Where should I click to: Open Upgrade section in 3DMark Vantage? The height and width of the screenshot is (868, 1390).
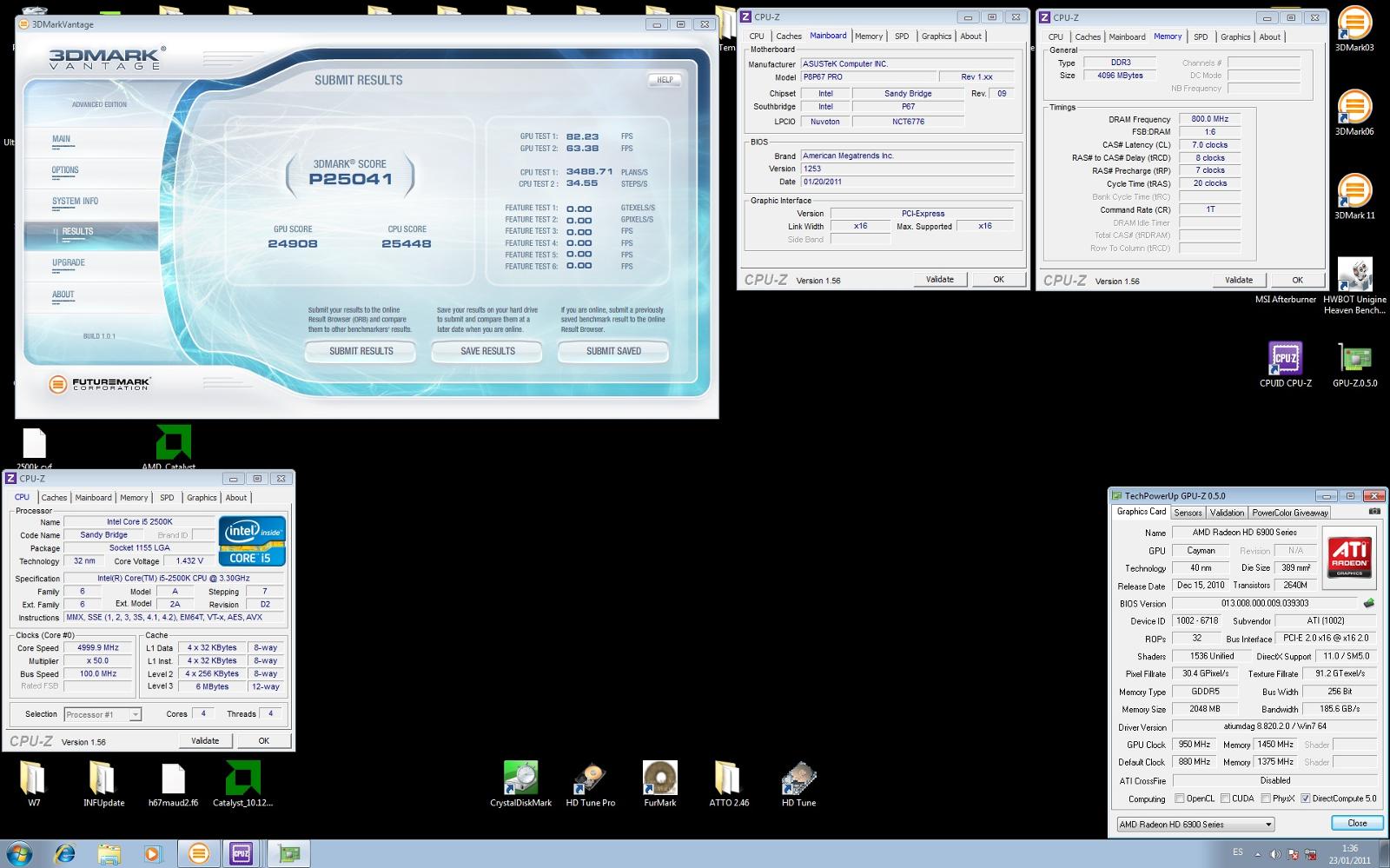tap(69, 262)
